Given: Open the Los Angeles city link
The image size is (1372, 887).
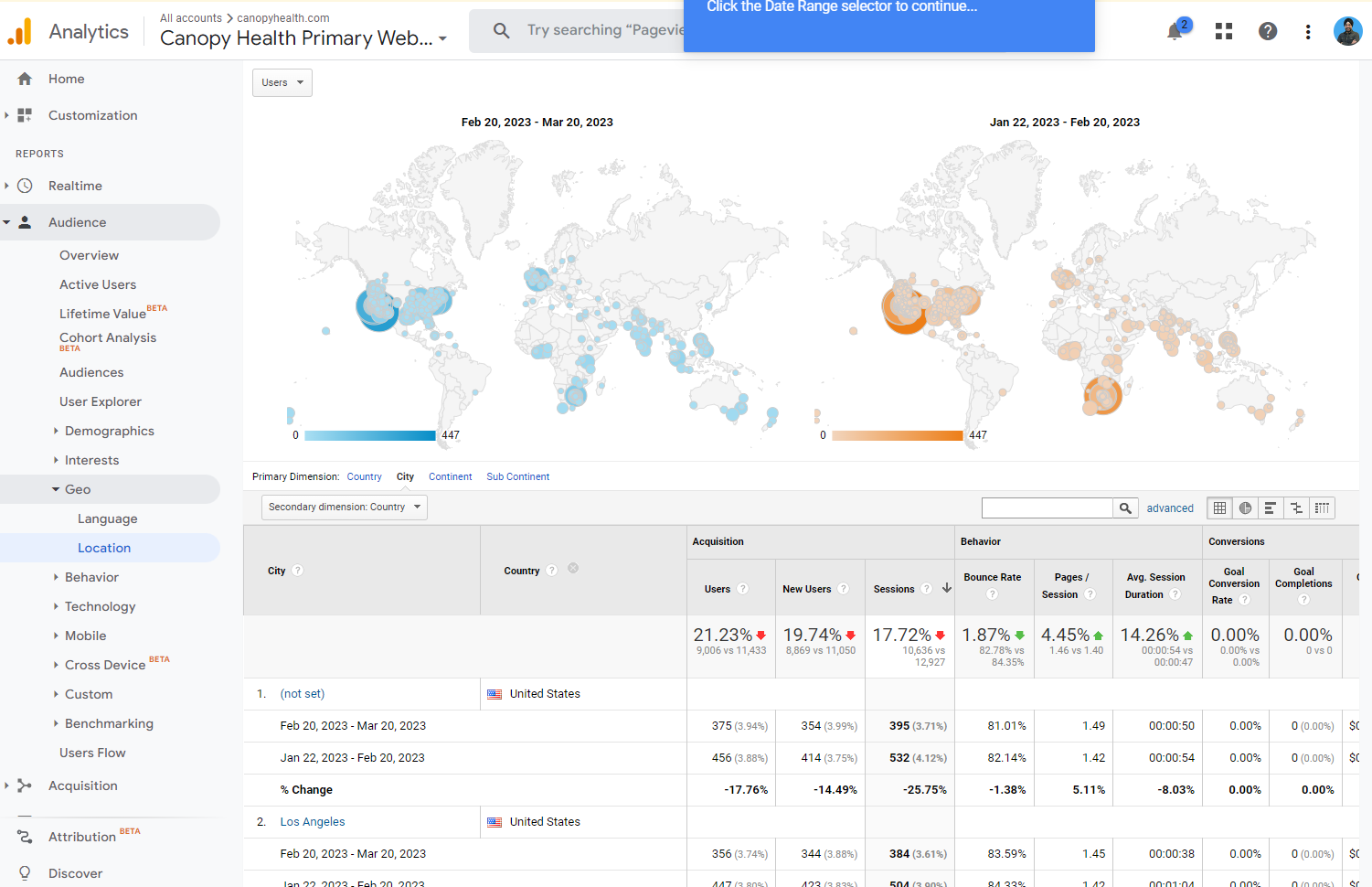Looking at the screenshot, I should tap(313, 822).
